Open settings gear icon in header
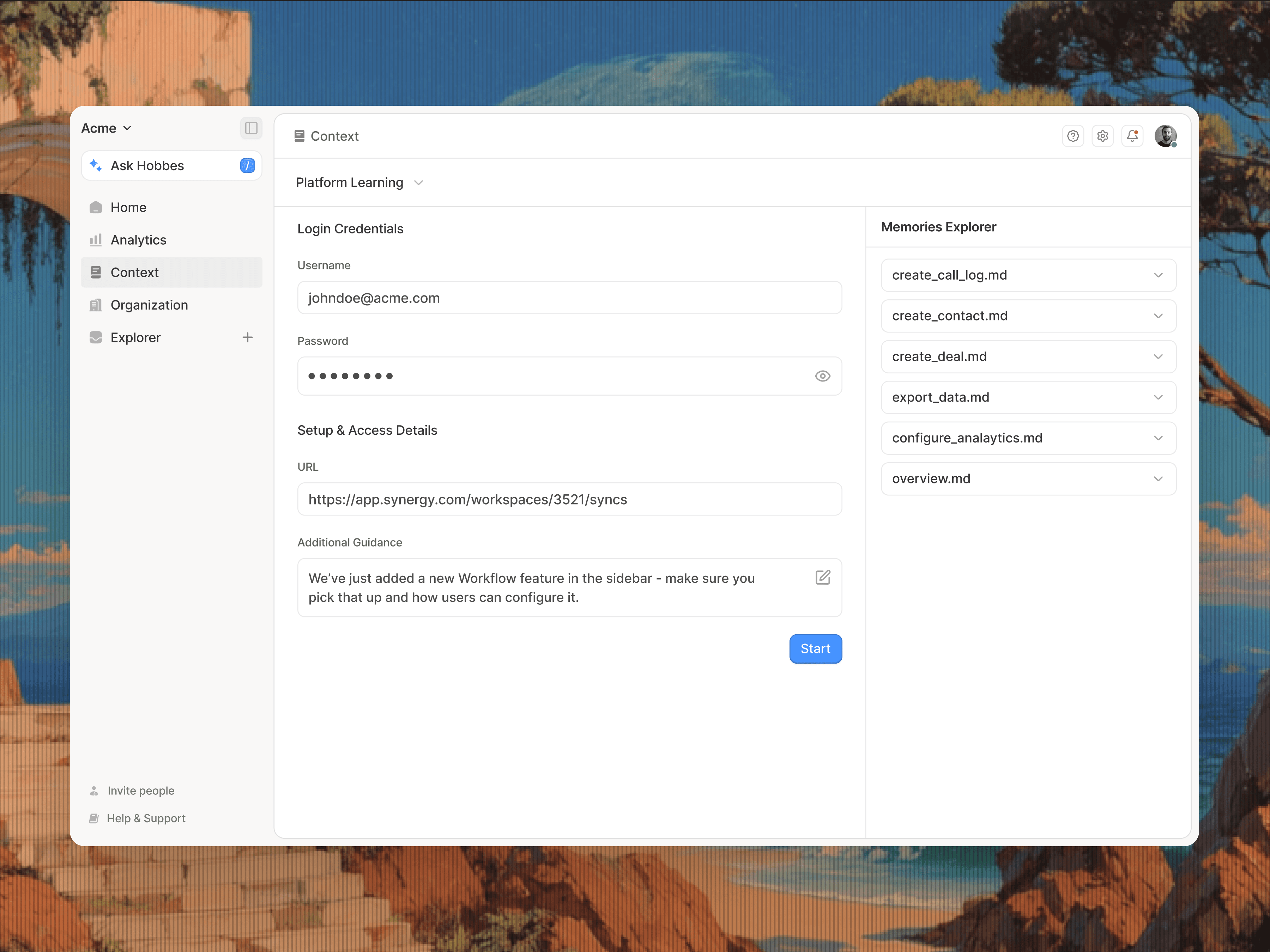 [x=1102, y=136]
